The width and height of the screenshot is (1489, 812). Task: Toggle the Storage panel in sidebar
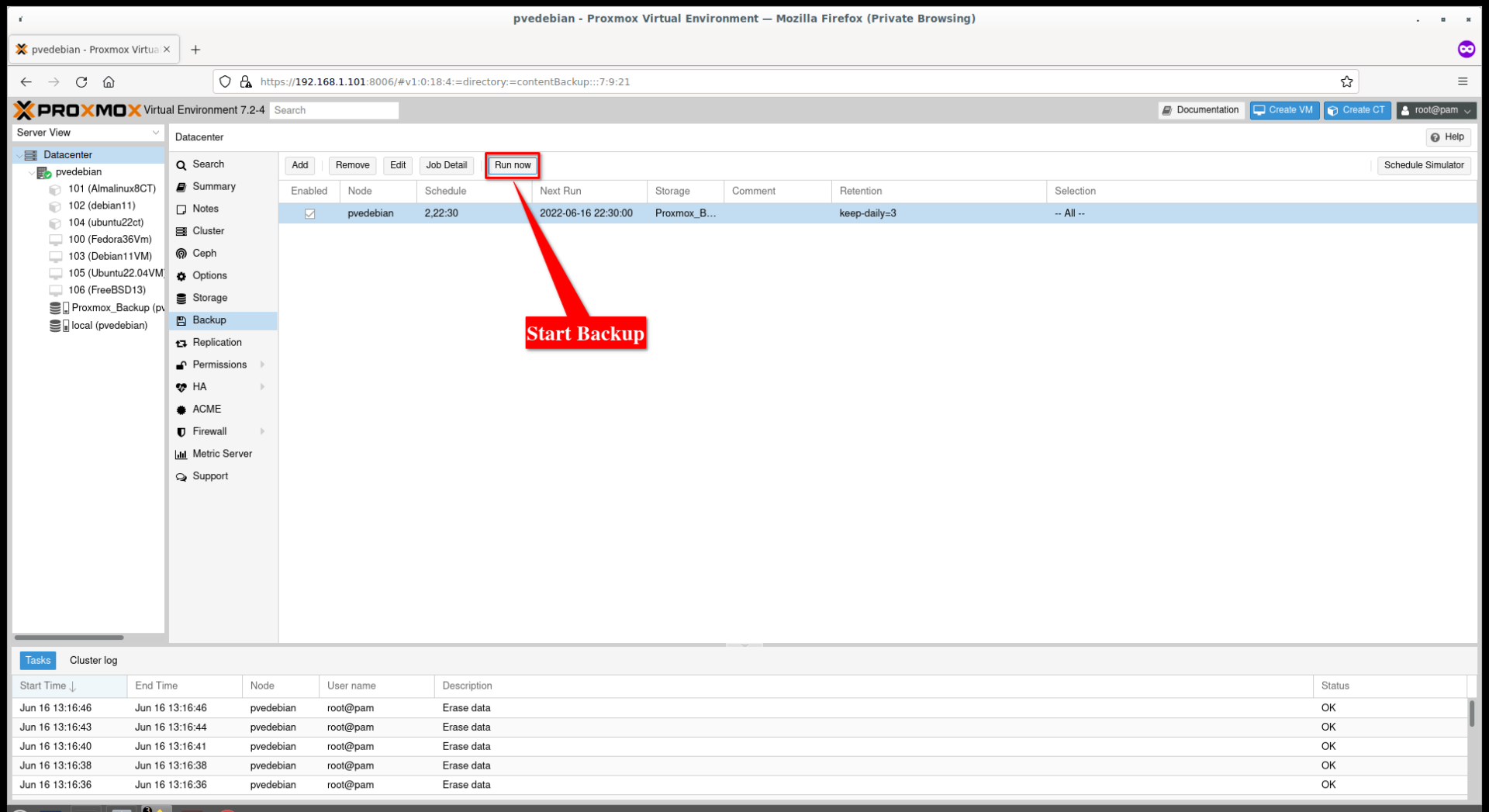click(x=209, y=298)
